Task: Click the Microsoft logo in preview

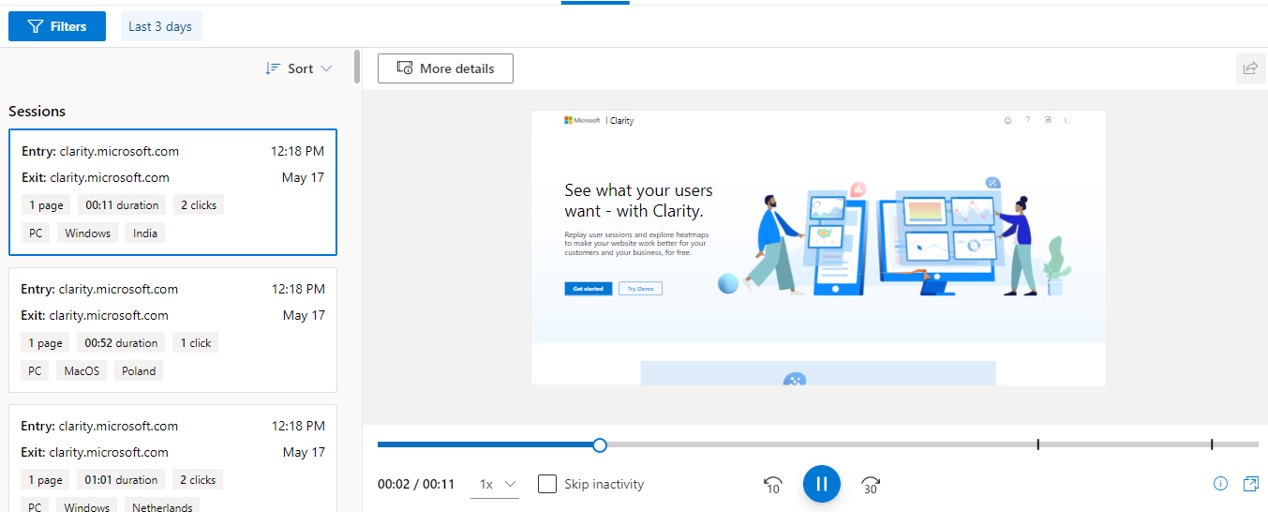Action: click(582, 120)
